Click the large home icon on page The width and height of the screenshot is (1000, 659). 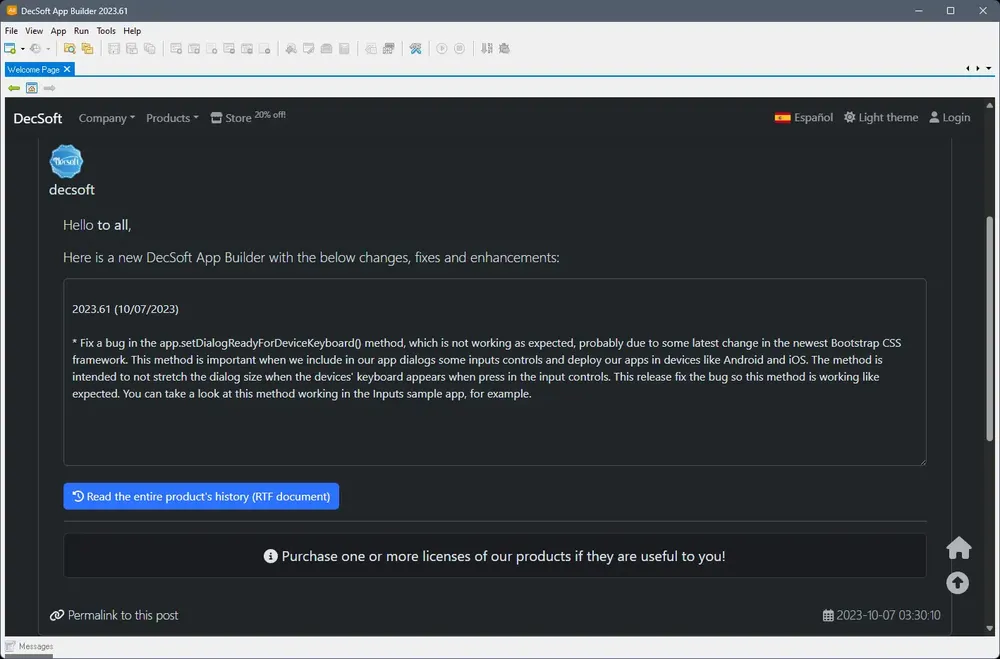(x=959, y=547)
